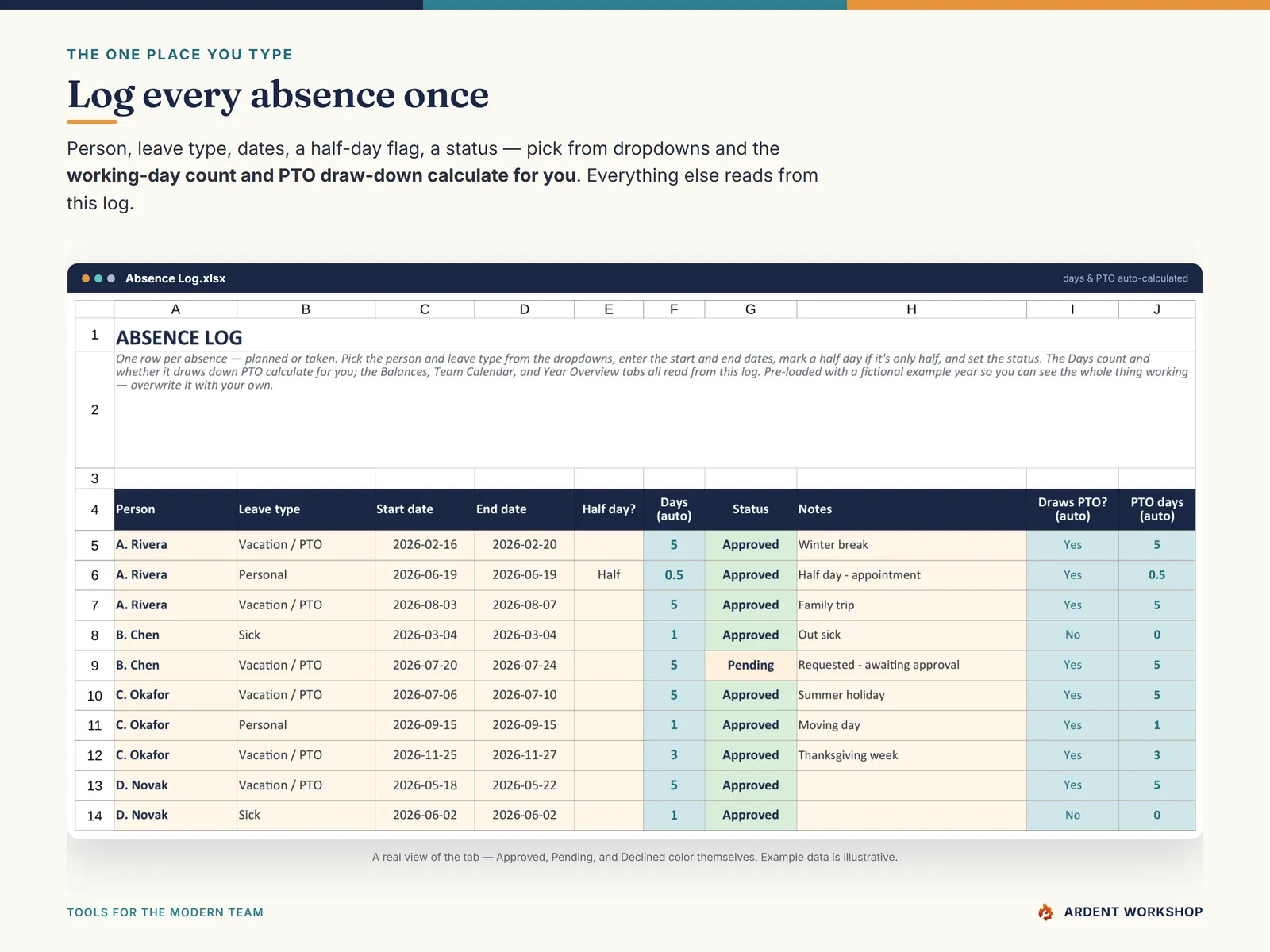The width and height of the screenshot is (1270, 952).
Task: Click the Ardent Workshop flame logo
Action: click(x=1045, y=912)
